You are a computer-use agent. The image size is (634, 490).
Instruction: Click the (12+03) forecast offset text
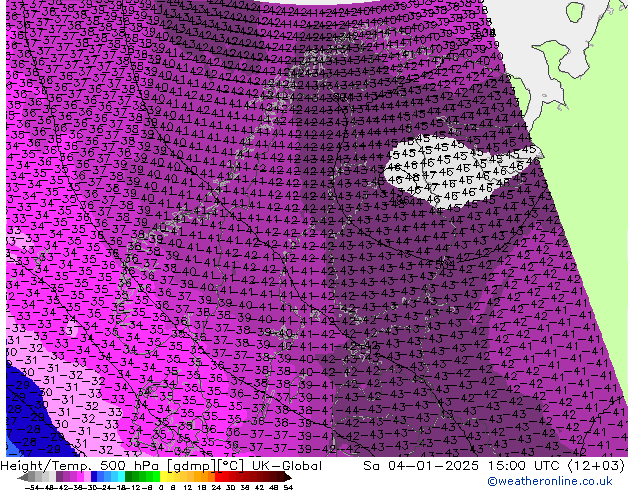[596, 466]
